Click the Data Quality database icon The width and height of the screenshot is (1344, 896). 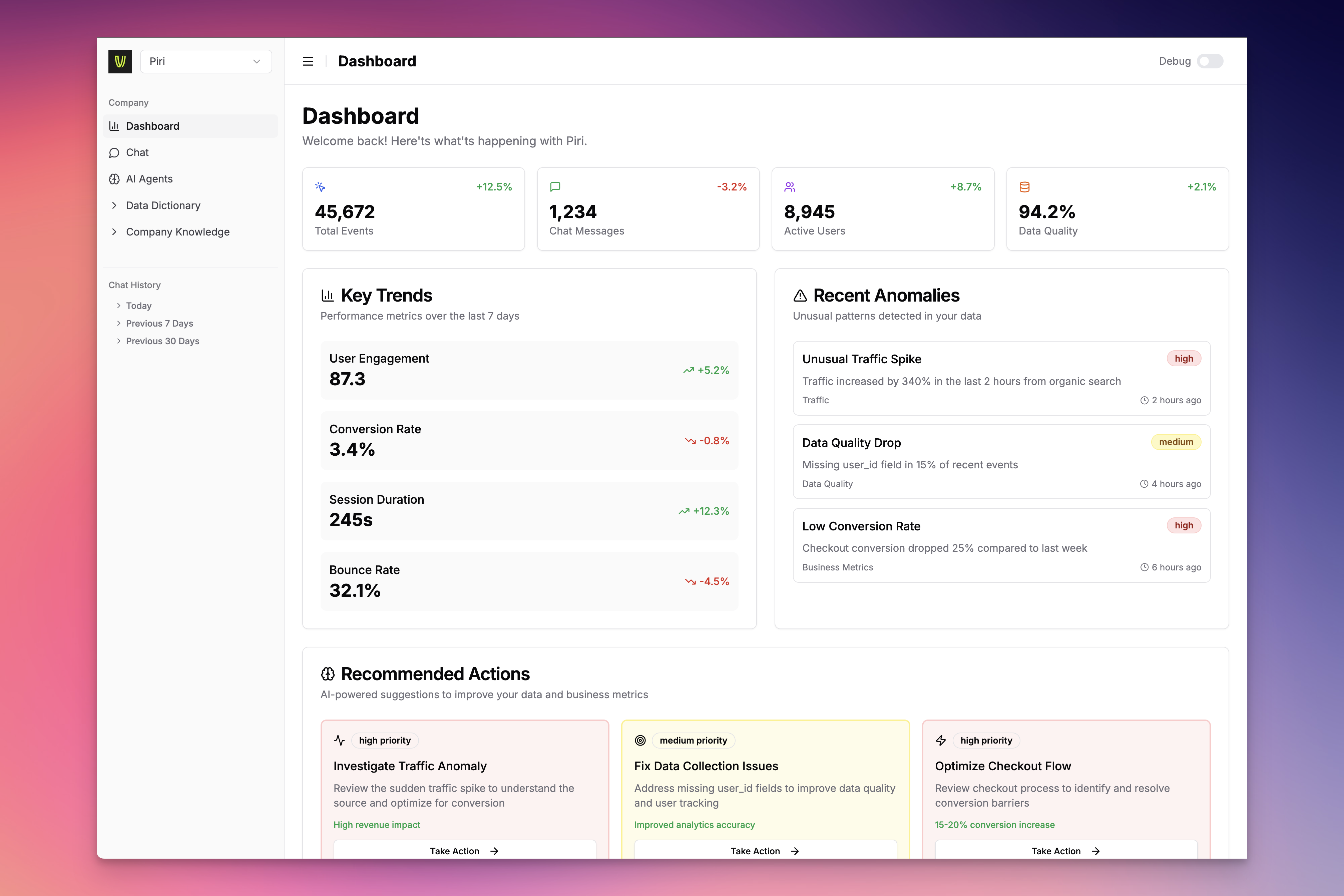pos(1024,187)
